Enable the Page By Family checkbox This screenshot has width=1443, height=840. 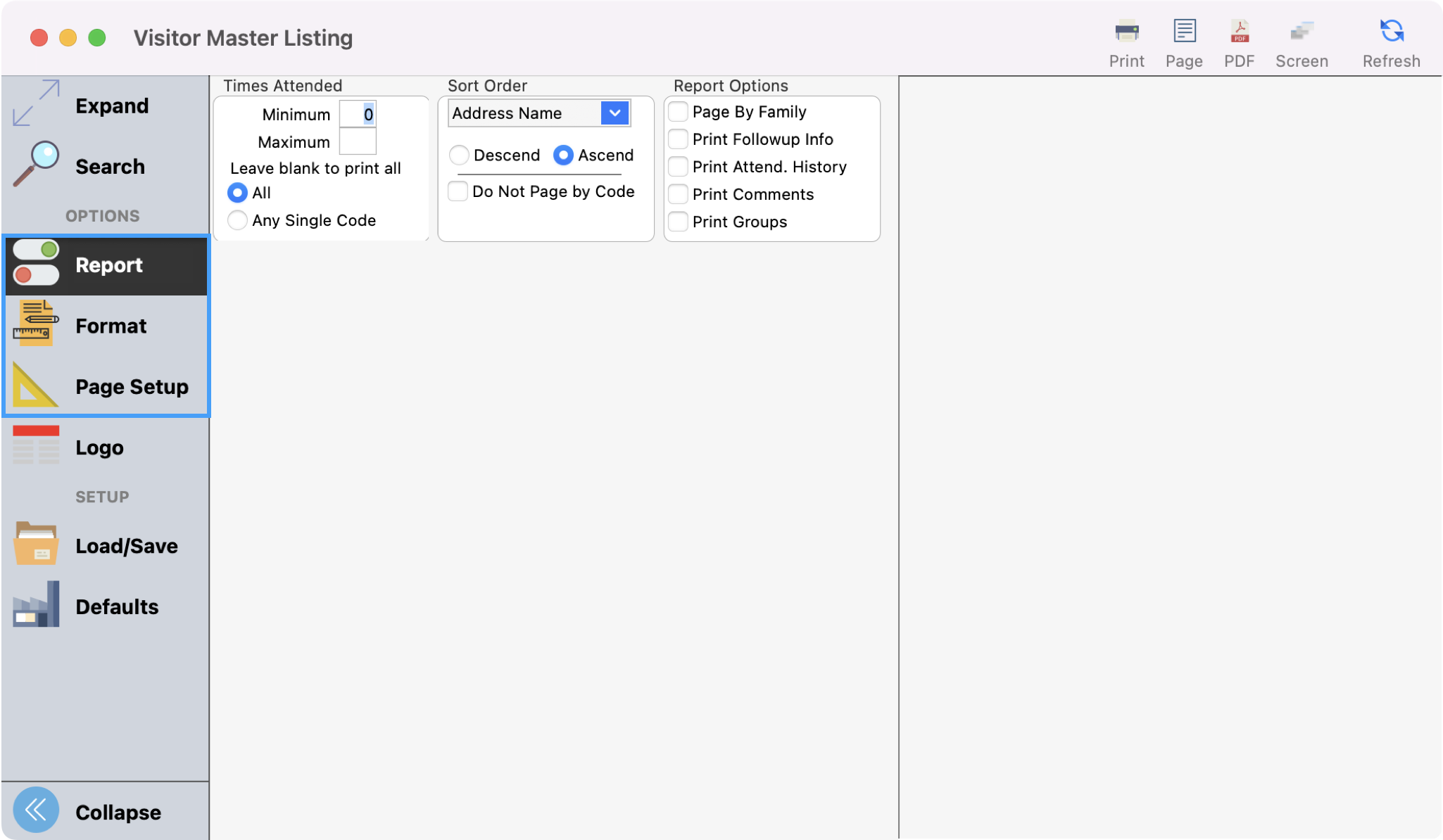pos(678,111)
